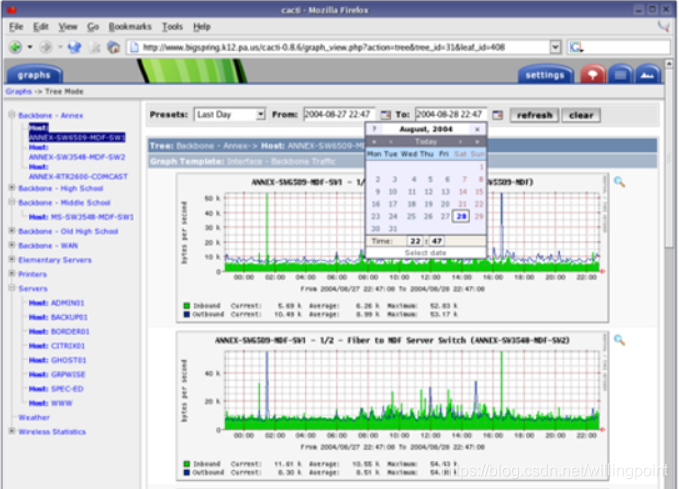This screenshot has width=679, height=489.
Task: Open the View menu
Action: click(x=68, y=27)
